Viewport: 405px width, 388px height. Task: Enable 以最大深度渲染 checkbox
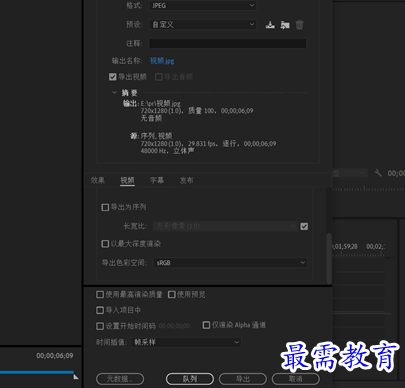105,244
